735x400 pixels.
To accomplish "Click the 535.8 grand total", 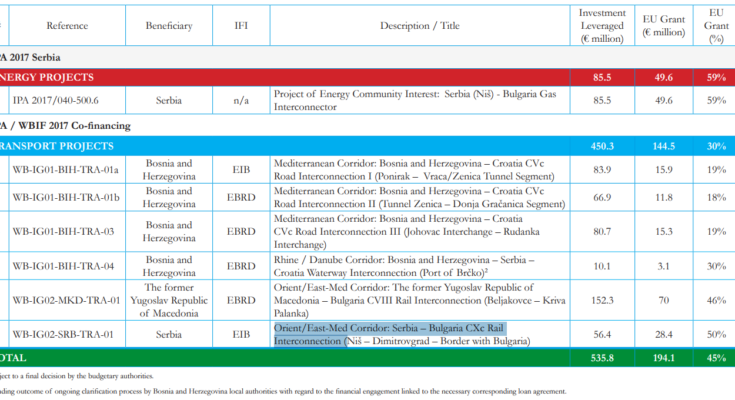I will pyautogui.click(x=602, y=358).
